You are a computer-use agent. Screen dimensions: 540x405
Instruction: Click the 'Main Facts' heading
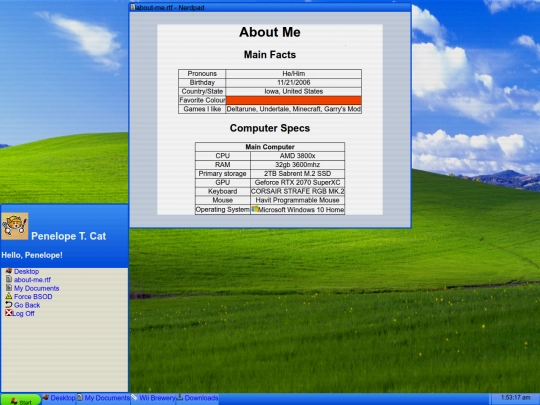click(270, 55)
